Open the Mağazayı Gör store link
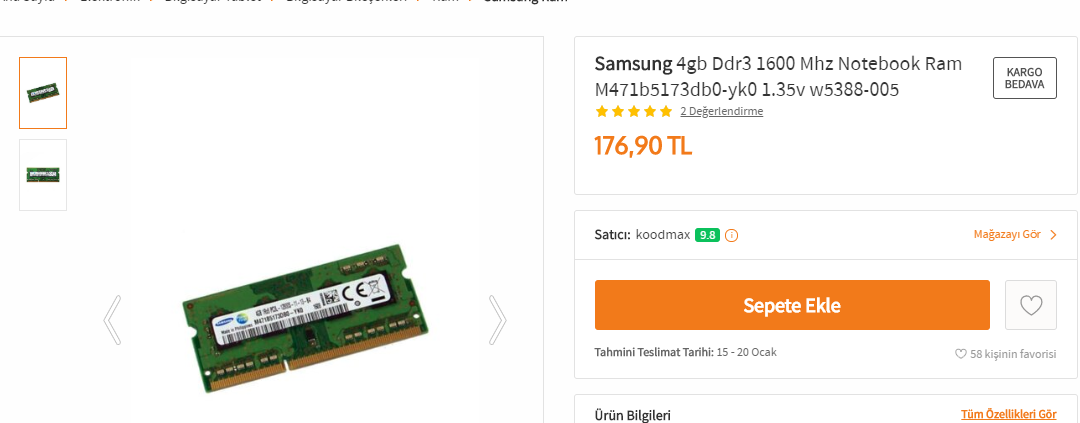1080x423 pixels. pos(1007,235)
